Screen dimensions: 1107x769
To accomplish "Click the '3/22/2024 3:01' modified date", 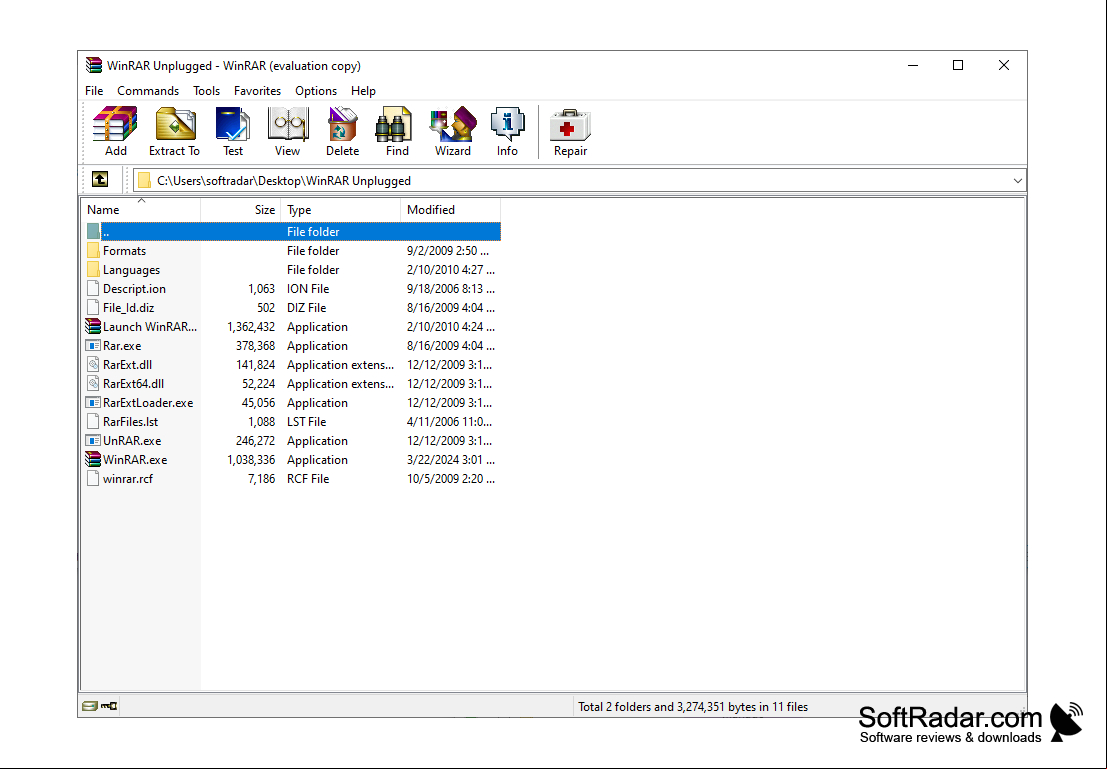I will click(x=450, y=460).
